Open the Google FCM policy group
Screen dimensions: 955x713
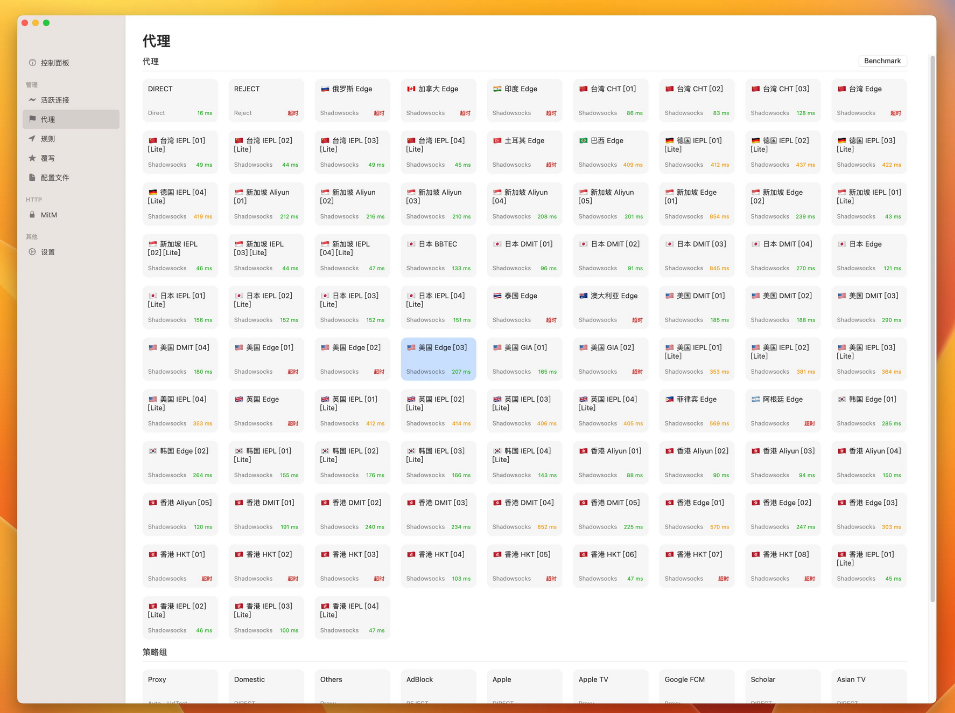697,686
